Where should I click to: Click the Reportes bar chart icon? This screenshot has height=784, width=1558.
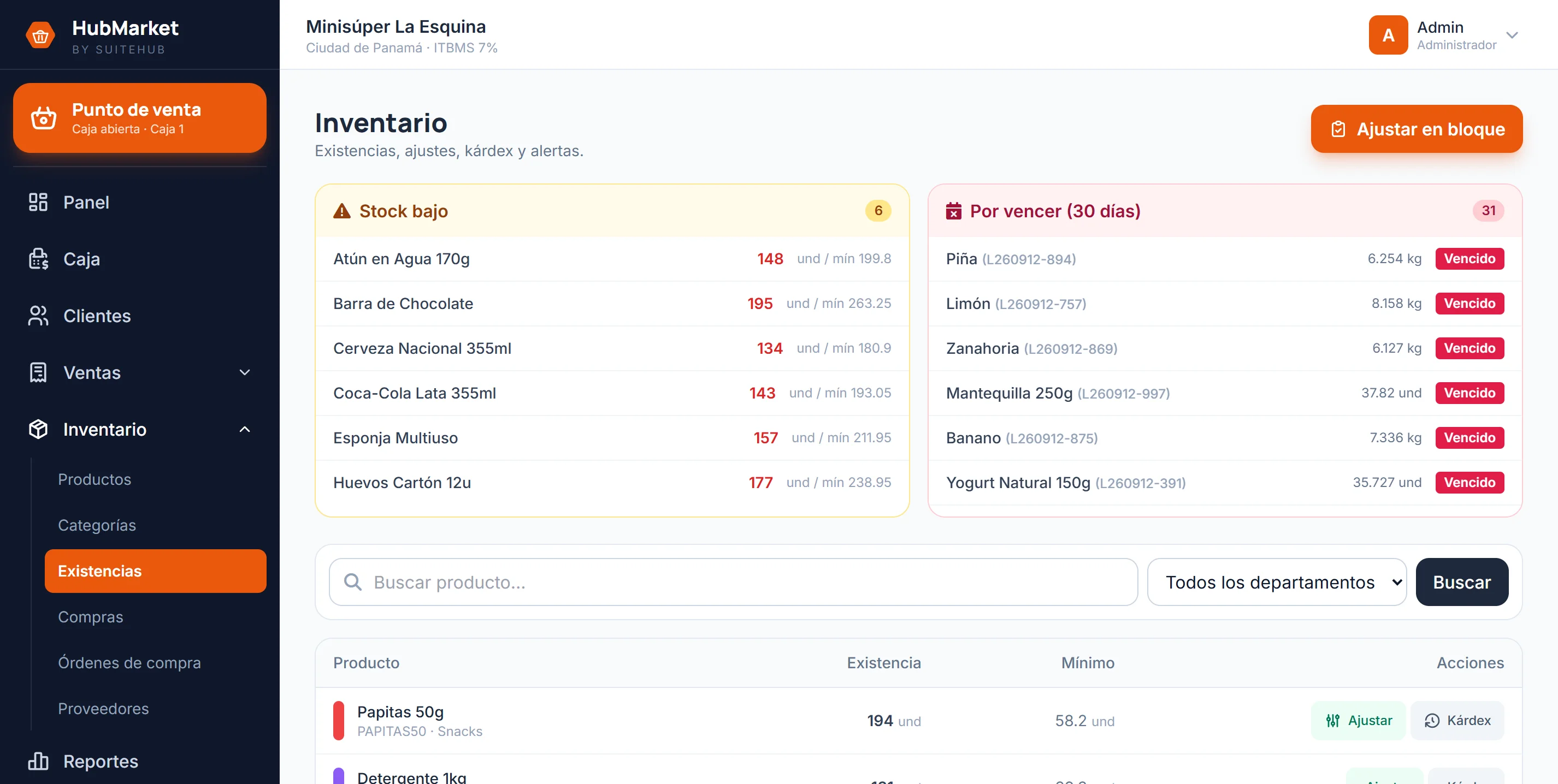pyautogui.click(x=38, y=761)
